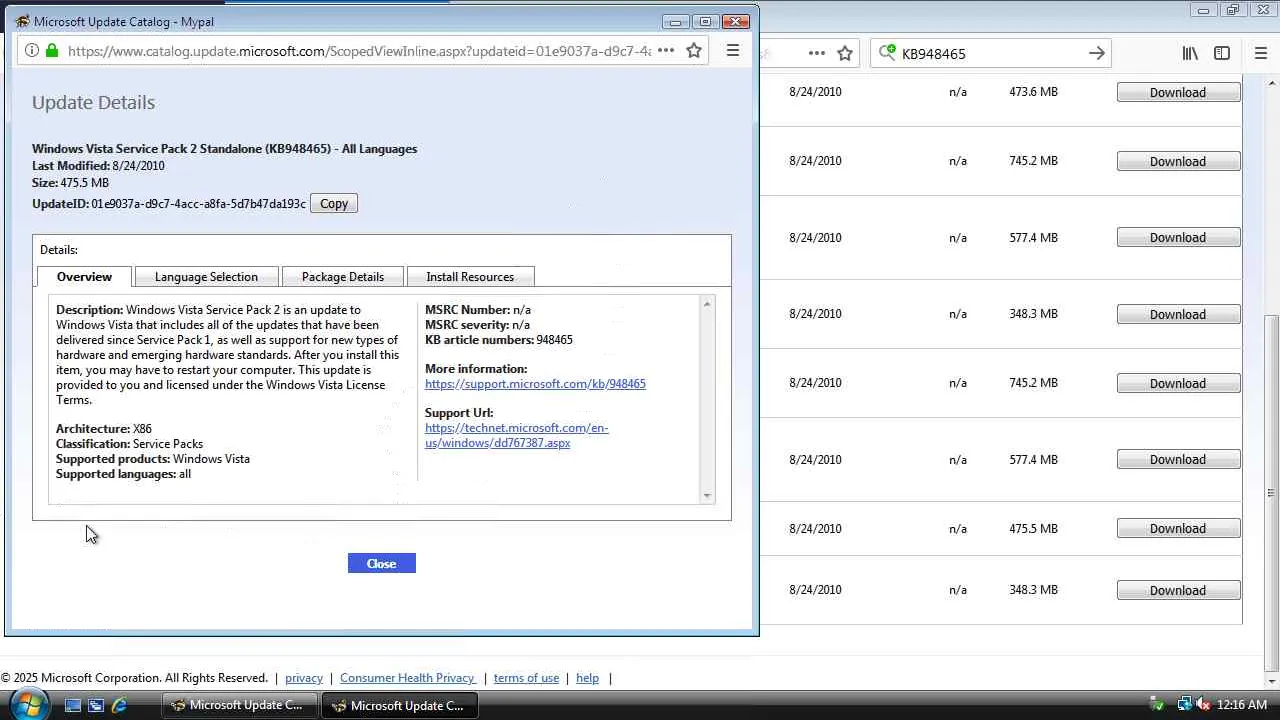Image resolution: width=1280 pixels, height=720 pixels.
Task: Open the Install Resources tab
Action: (x=470, y=277)
